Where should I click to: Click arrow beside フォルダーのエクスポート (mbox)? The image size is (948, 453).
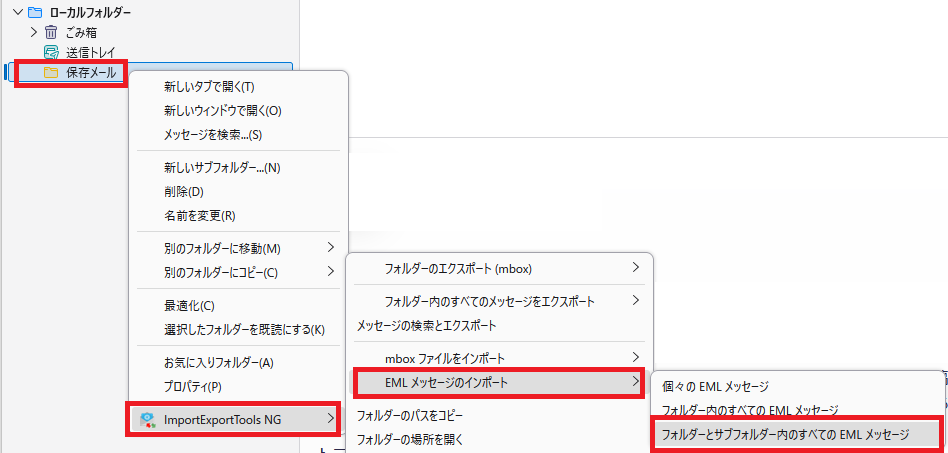pyautogui.click(x=635, y=268)
